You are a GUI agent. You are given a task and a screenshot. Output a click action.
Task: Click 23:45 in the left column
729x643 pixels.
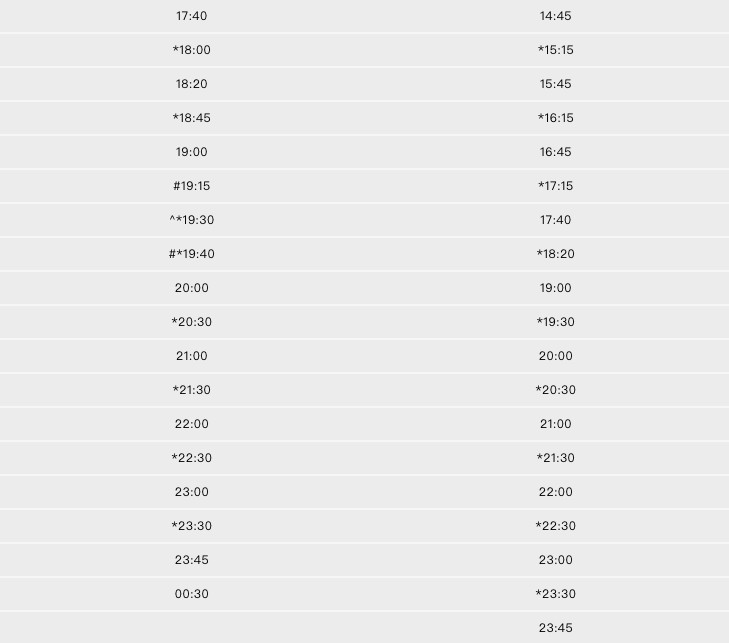coord(192,560)
